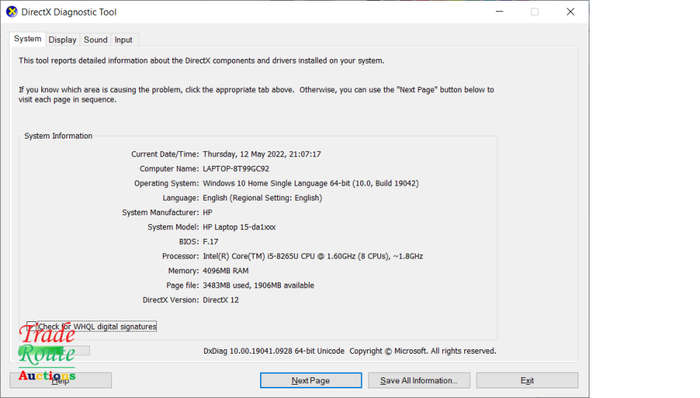Screen dimensions: 700x398
Task: Click the HP Laptop 15-da1xxx model text
Action: pyautogui.click(x=239, y=227)
